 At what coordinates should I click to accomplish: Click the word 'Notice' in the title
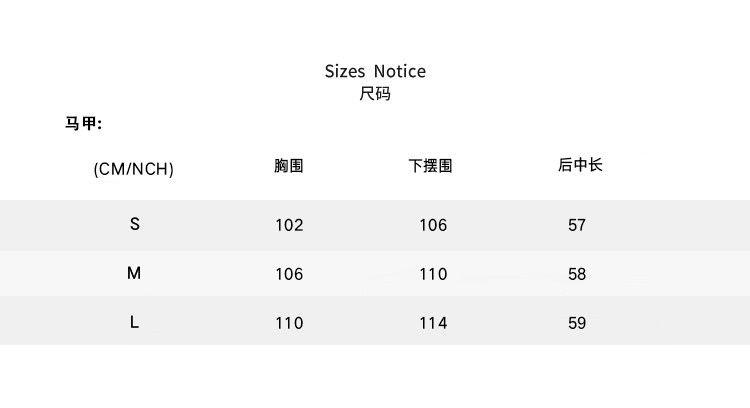(x=400, y=71)
